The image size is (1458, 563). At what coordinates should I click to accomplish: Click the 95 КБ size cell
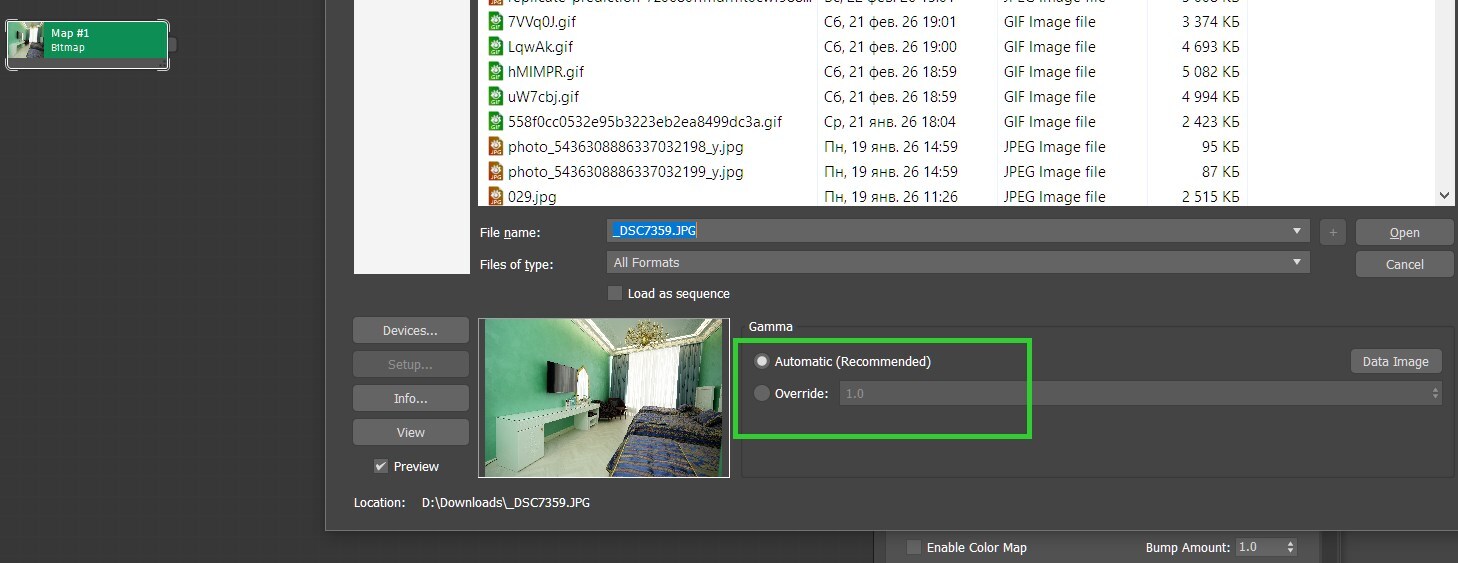coord(1219,146)
